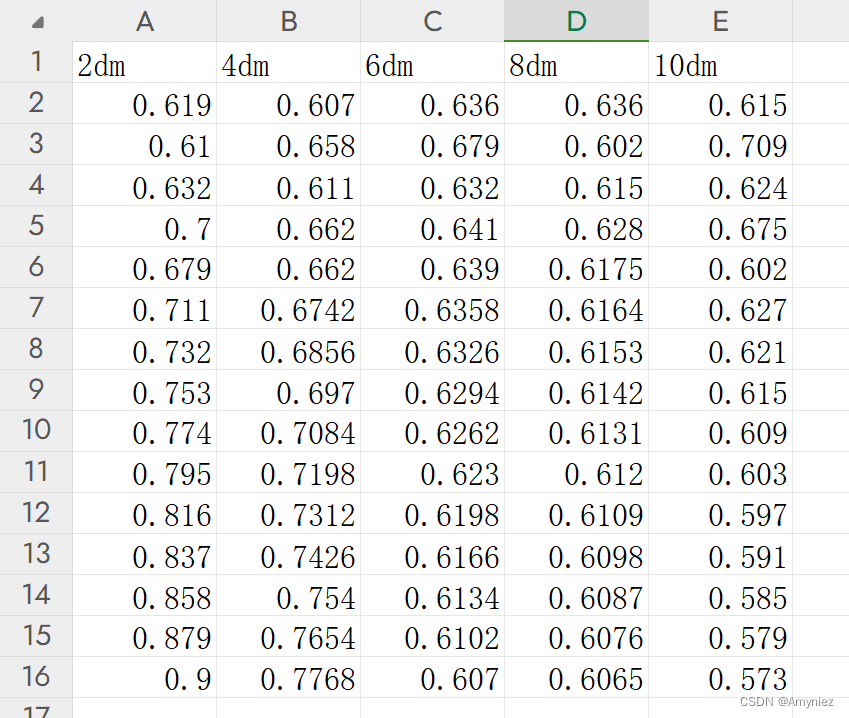
Task: Click cell with value 0.675
Action: [720, 226]
